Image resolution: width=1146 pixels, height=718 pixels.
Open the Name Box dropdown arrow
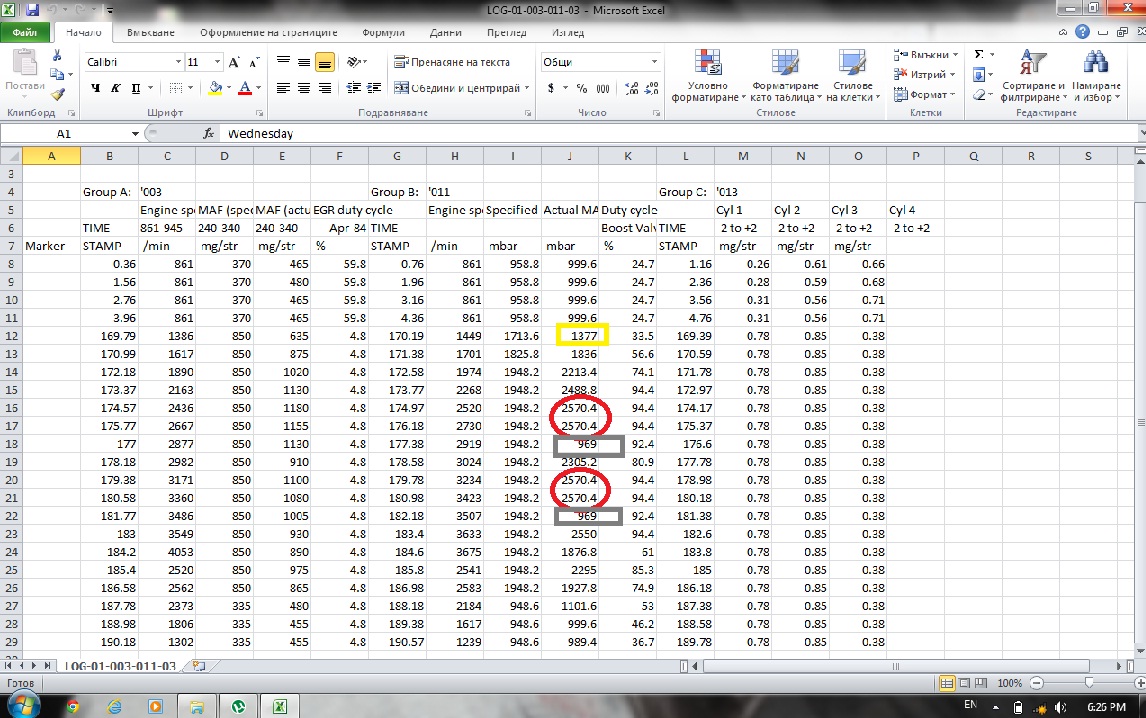135,133
